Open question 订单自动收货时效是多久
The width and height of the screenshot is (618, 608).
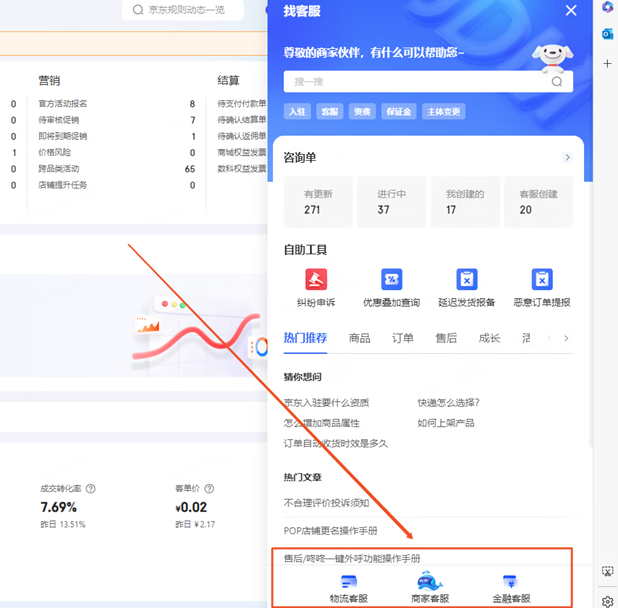pos(336,444)
